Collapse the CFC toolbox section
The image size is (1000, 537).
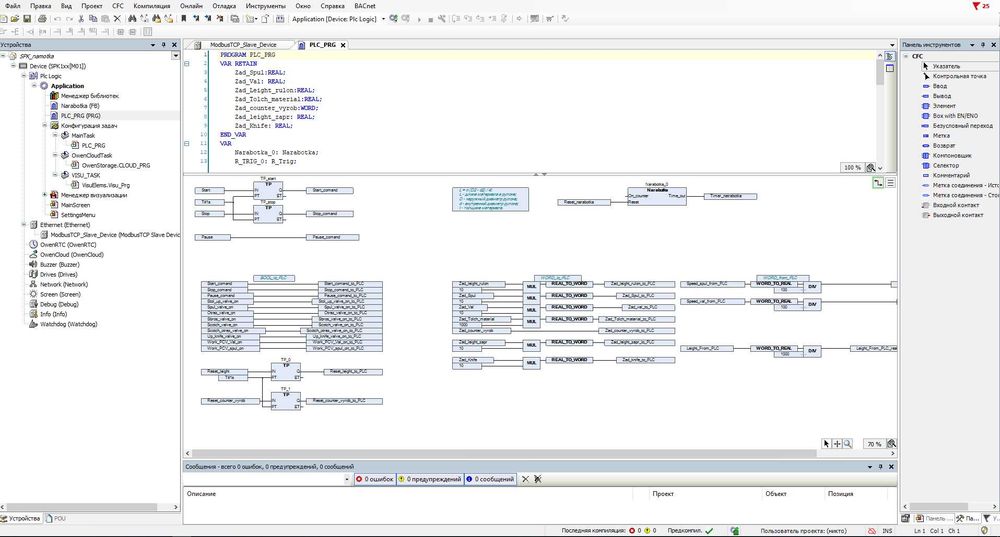point(905,57)
